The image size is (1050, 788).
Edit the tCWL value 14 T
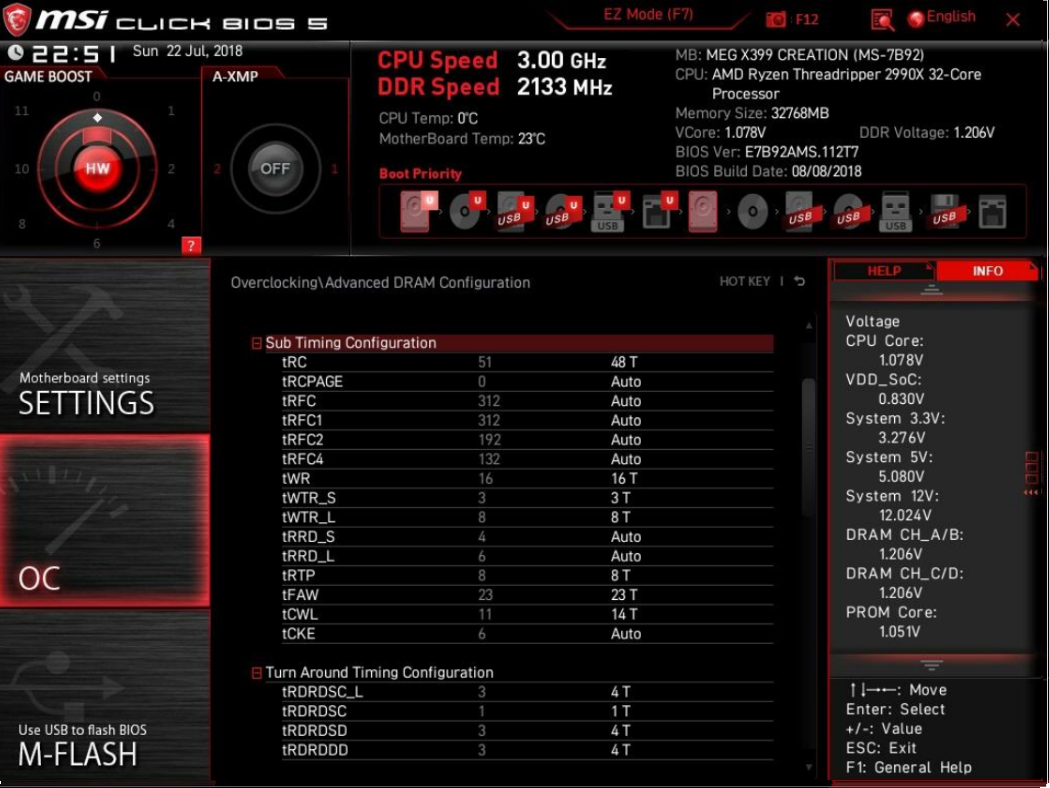click(x=624, y=615)
